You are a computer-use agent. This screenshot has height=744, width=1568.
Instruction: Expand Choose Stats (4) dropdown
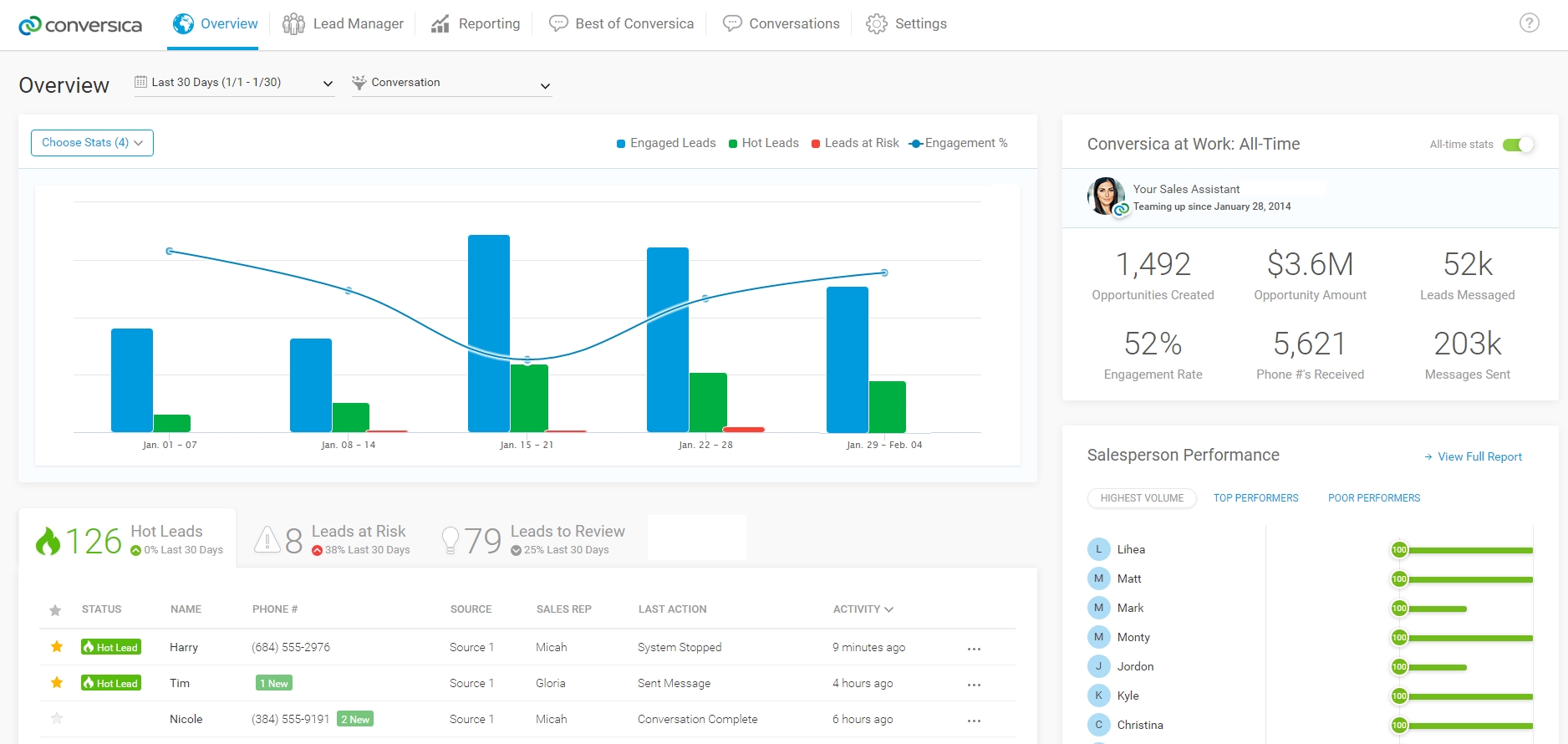pos(92,143)
